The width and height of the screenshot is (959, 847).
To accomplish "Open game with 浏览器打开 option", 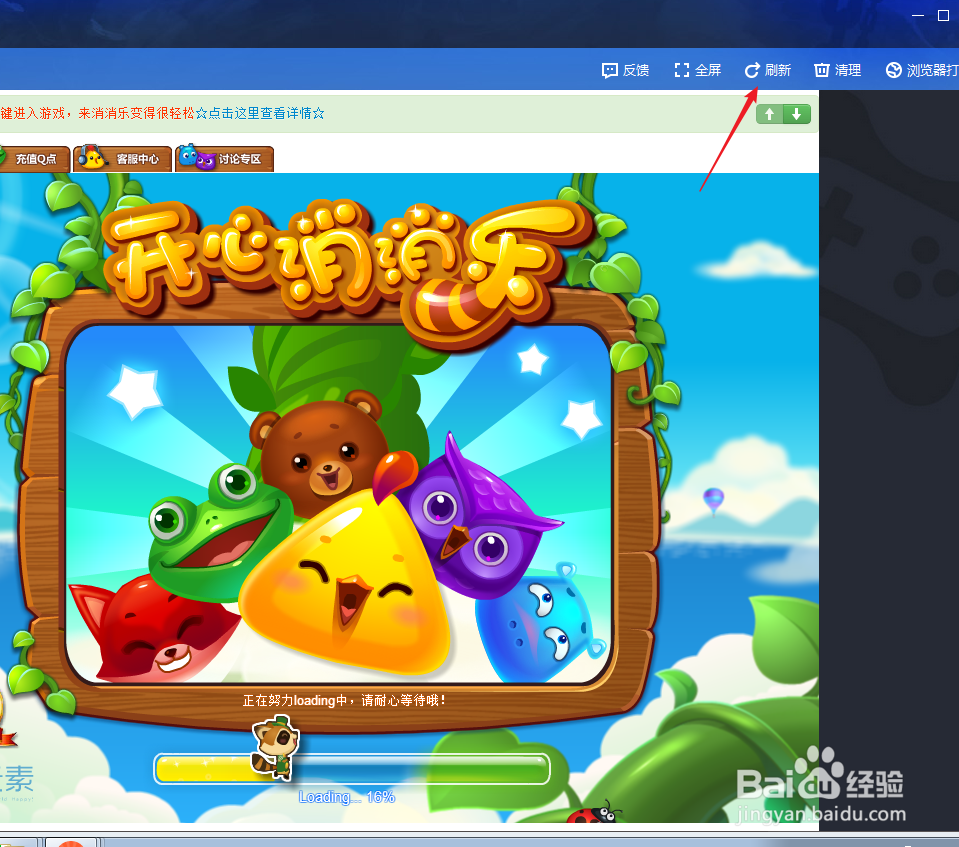I will [x=922, y=70].
